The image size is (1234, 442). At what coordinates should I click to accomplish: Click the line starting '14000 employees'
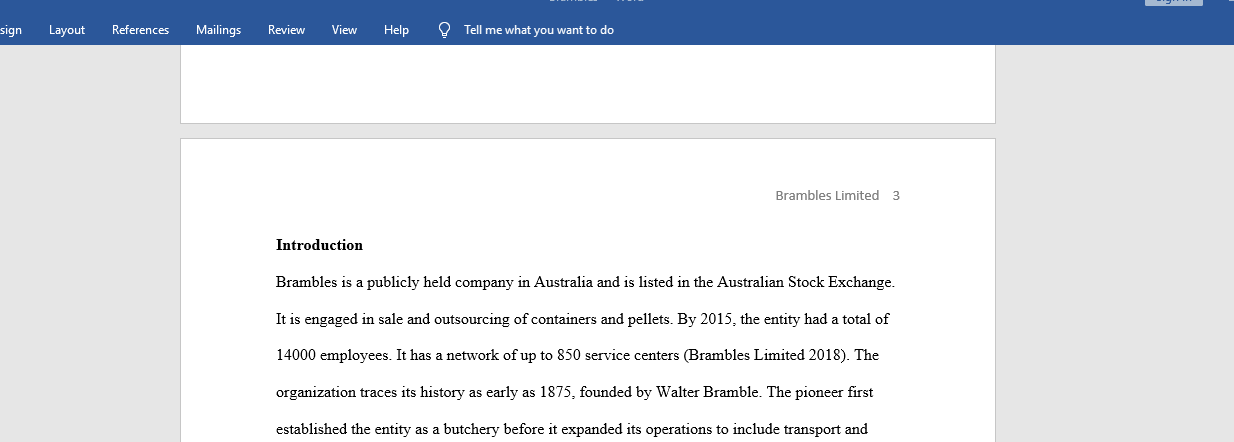pyautogui.click(x=577, y=355)
